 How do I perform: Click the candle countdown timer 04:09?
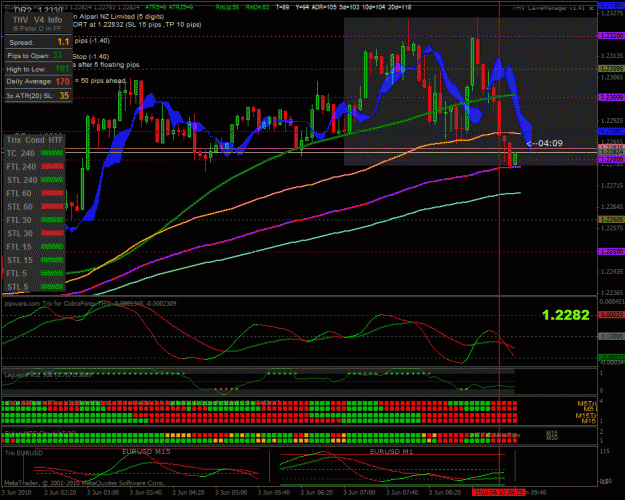tap(550, 143)
